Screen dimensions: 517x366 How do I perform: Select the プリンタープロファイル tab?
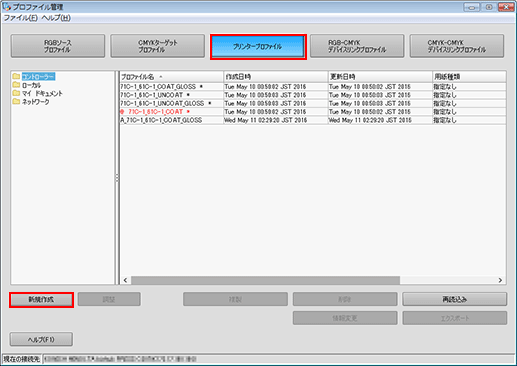[x=258, y=47]
